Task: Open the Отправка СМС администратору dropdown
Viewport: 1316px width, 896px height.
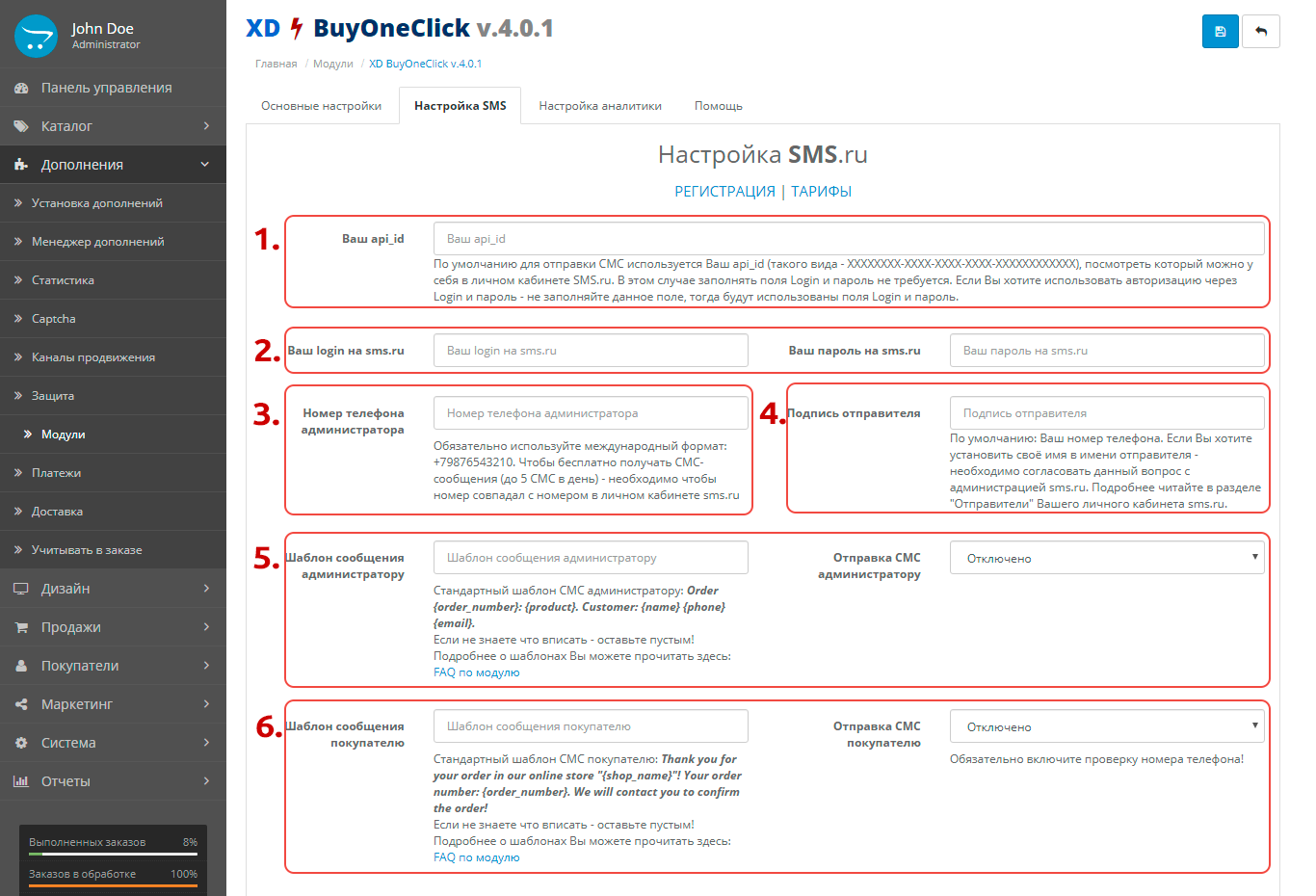Action: pyautogui.click(x=1106, y=558)
